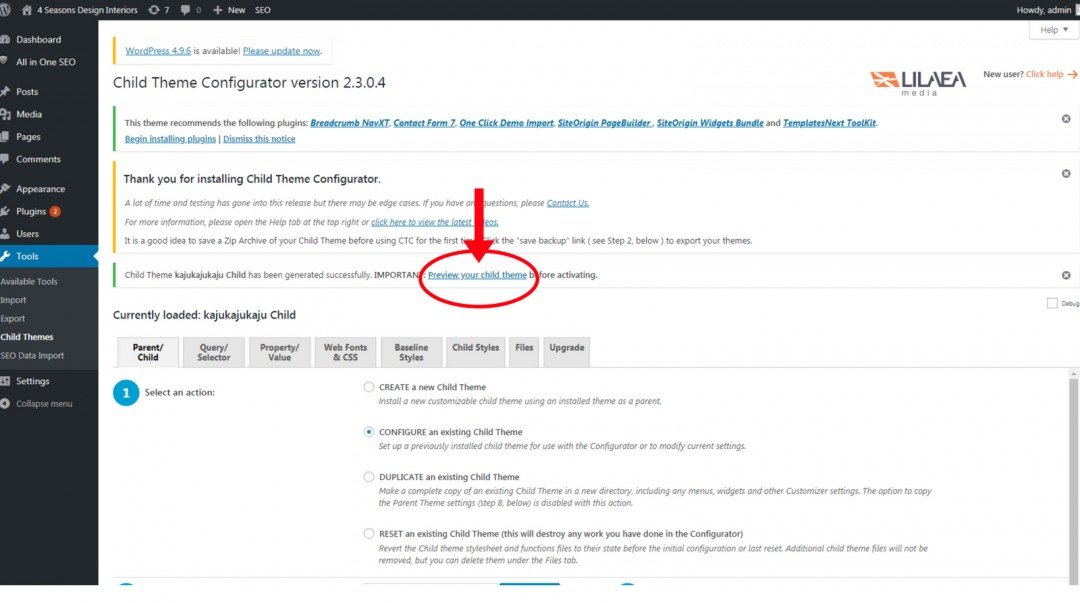Open Child Themes submenu item

[x=27, y=337]
